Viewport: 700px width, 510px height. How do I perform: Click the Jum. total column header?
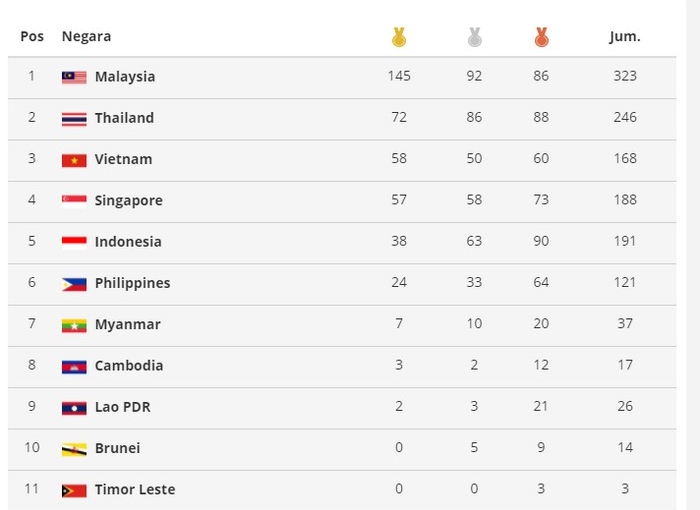click(625, 37)
